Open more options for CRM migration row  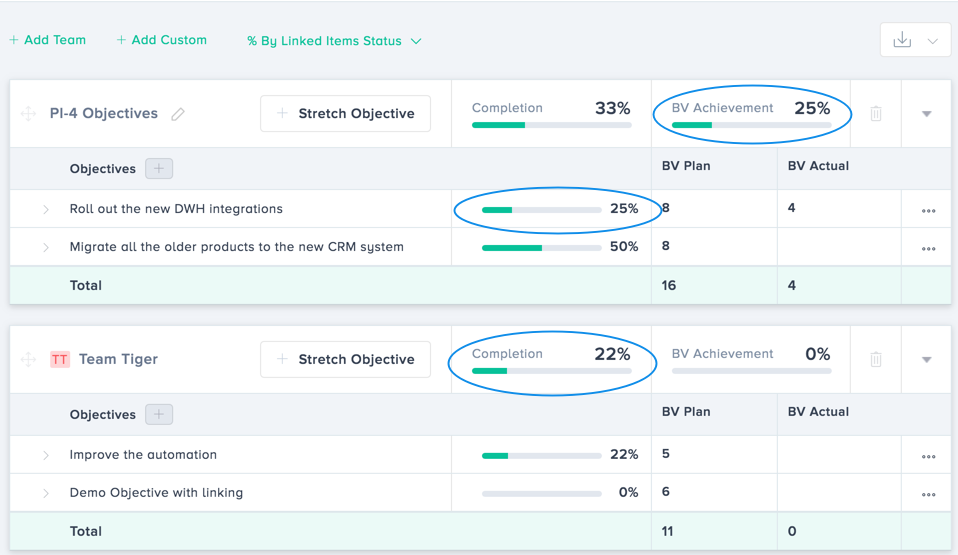click(929, 248)
